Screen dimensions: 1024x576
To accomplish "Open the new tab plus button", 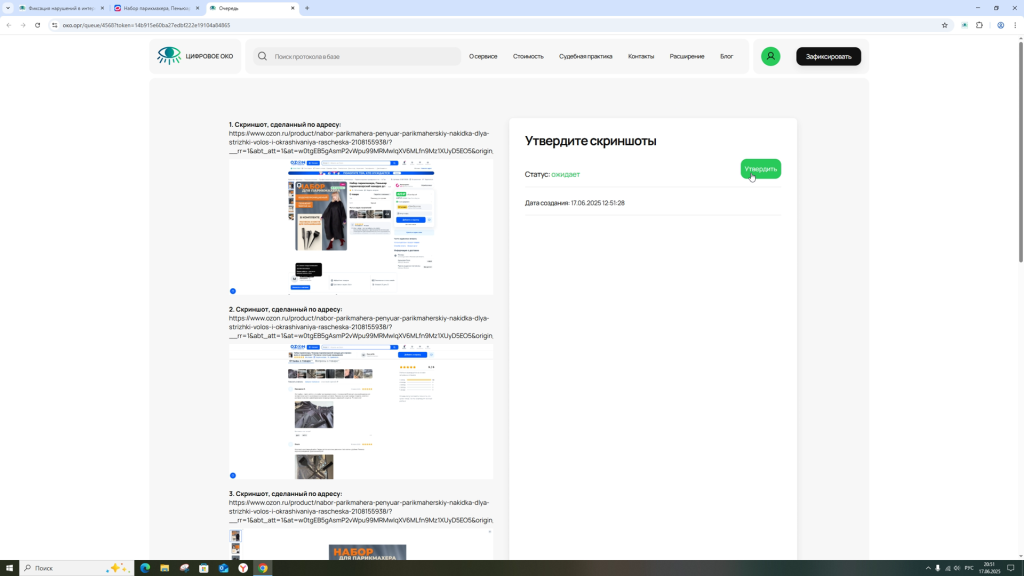I will click(x=307, y=8).
